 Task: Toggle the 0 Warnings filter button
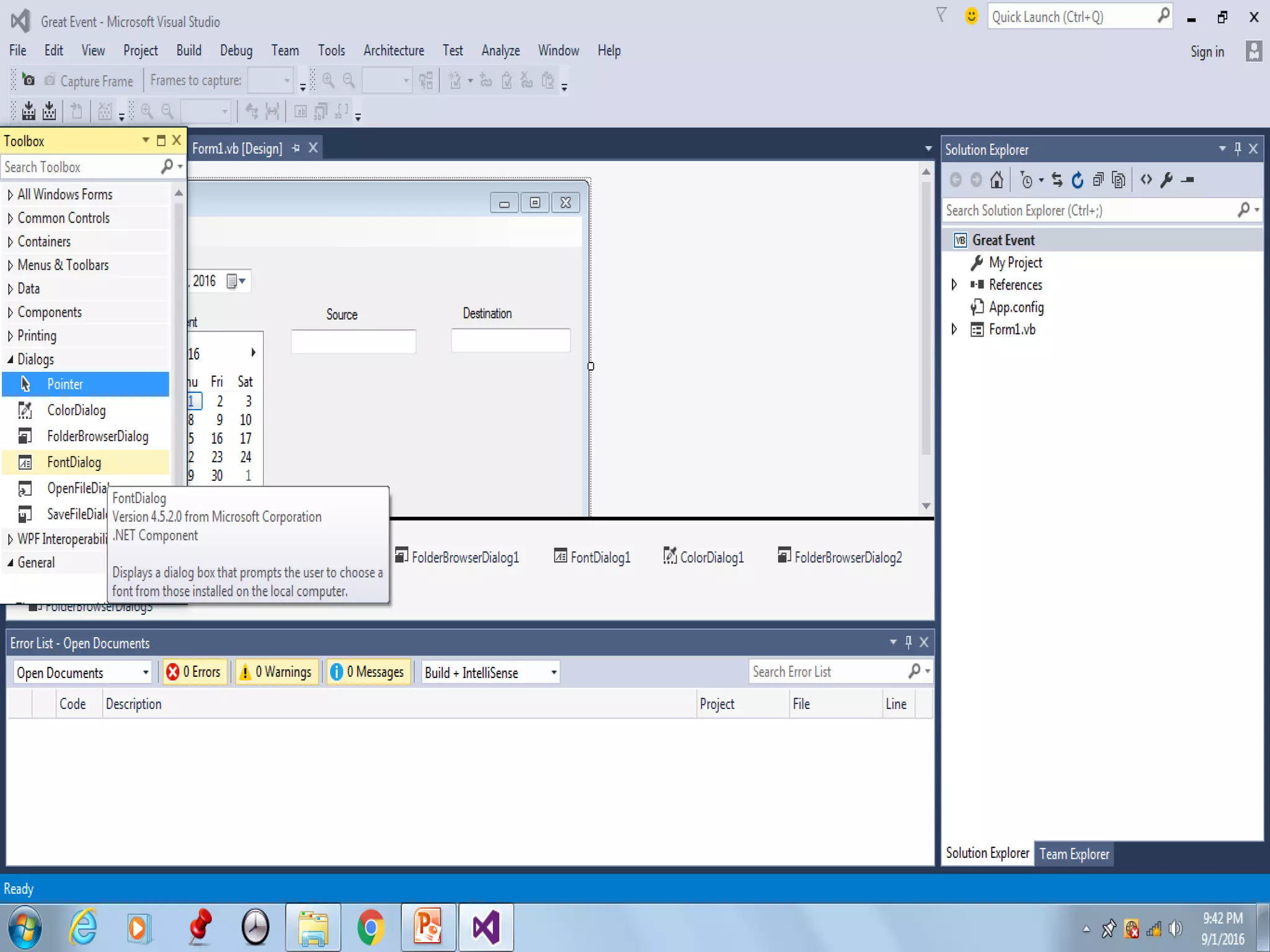(277, 672)
